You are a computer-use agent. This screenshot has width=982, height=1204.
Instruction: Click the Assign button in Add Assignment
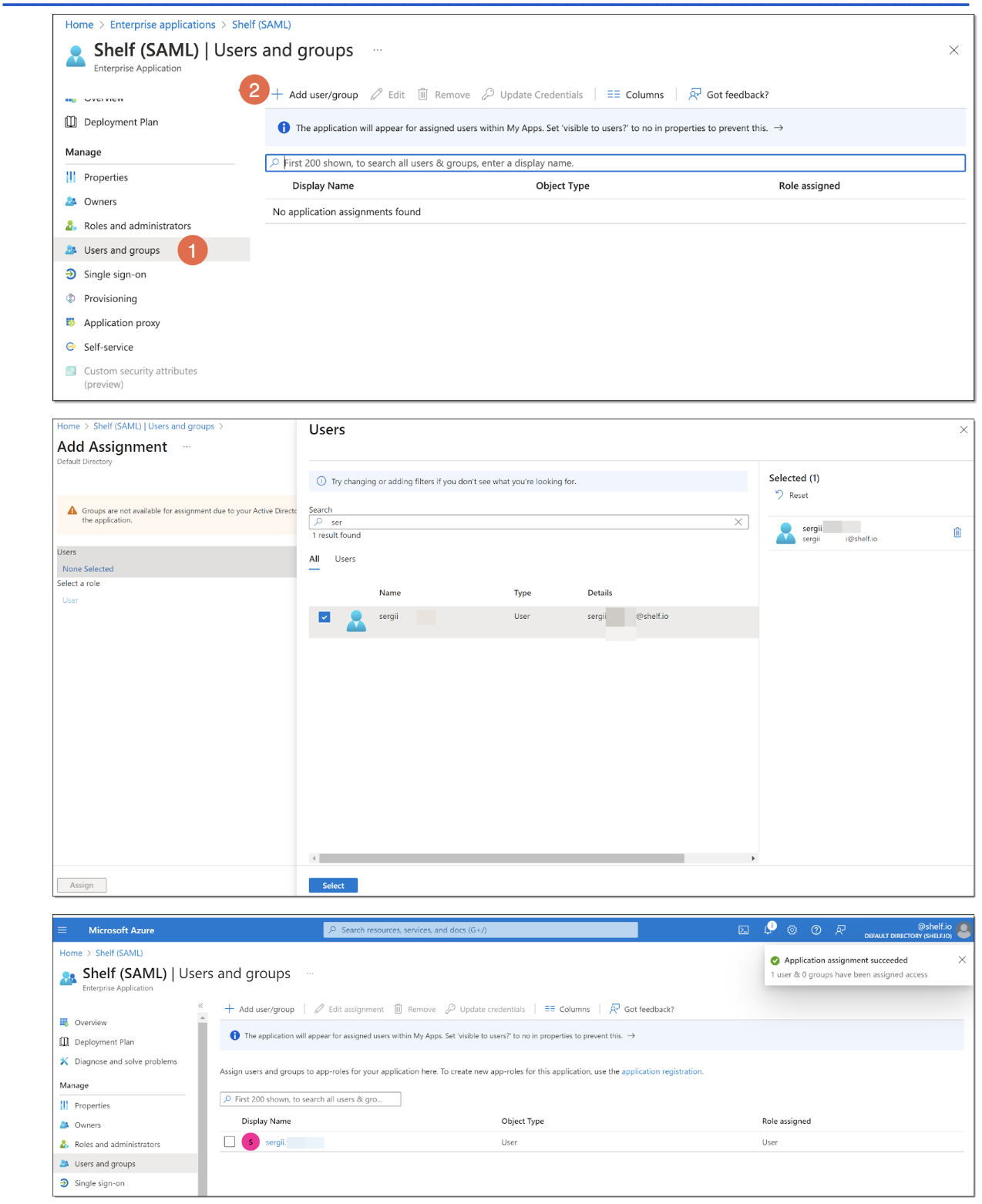(82, 885)
